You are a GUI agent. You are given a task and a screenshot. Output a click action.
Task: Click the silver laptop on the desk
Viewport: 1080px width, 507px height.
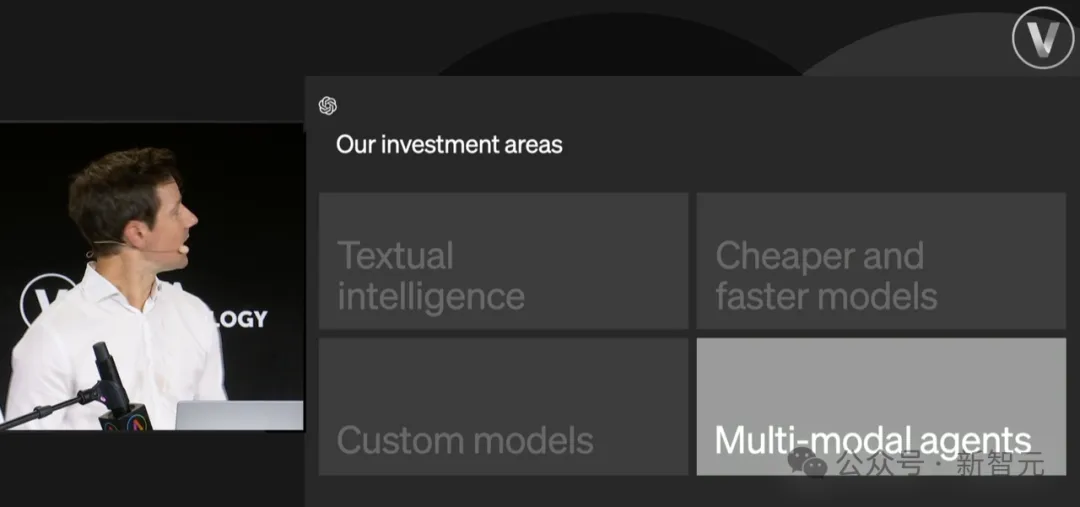click(239, 414)
